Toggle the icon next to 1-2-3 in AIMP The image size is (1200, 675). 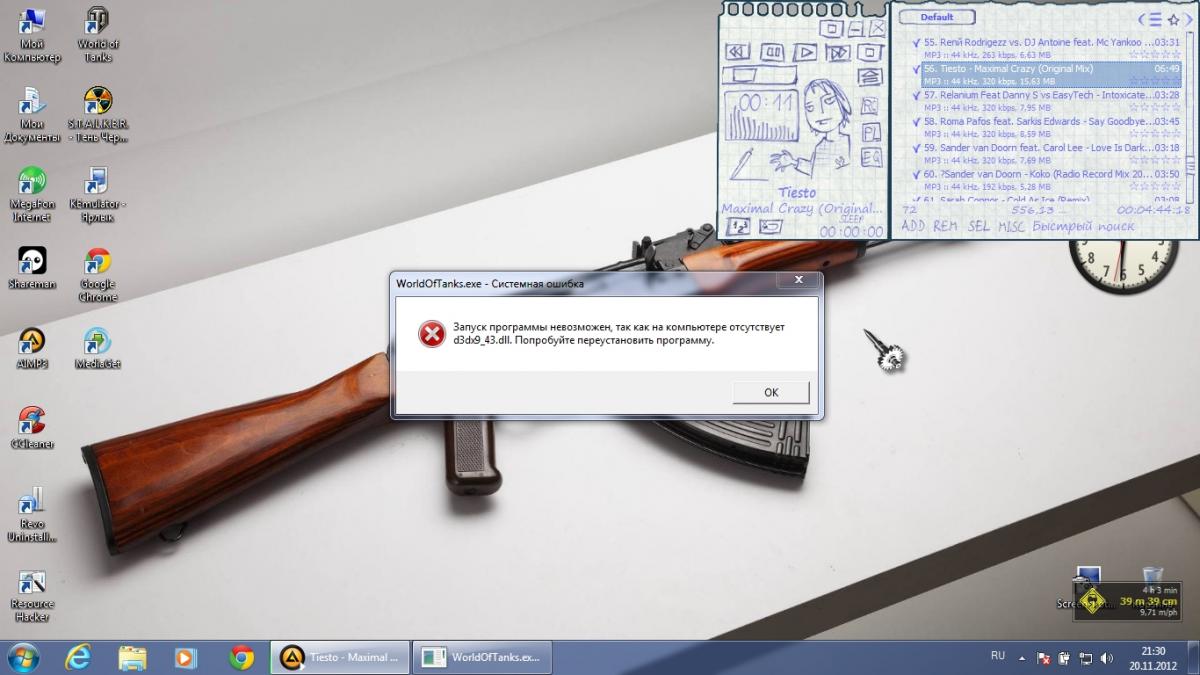pos(770,227)
